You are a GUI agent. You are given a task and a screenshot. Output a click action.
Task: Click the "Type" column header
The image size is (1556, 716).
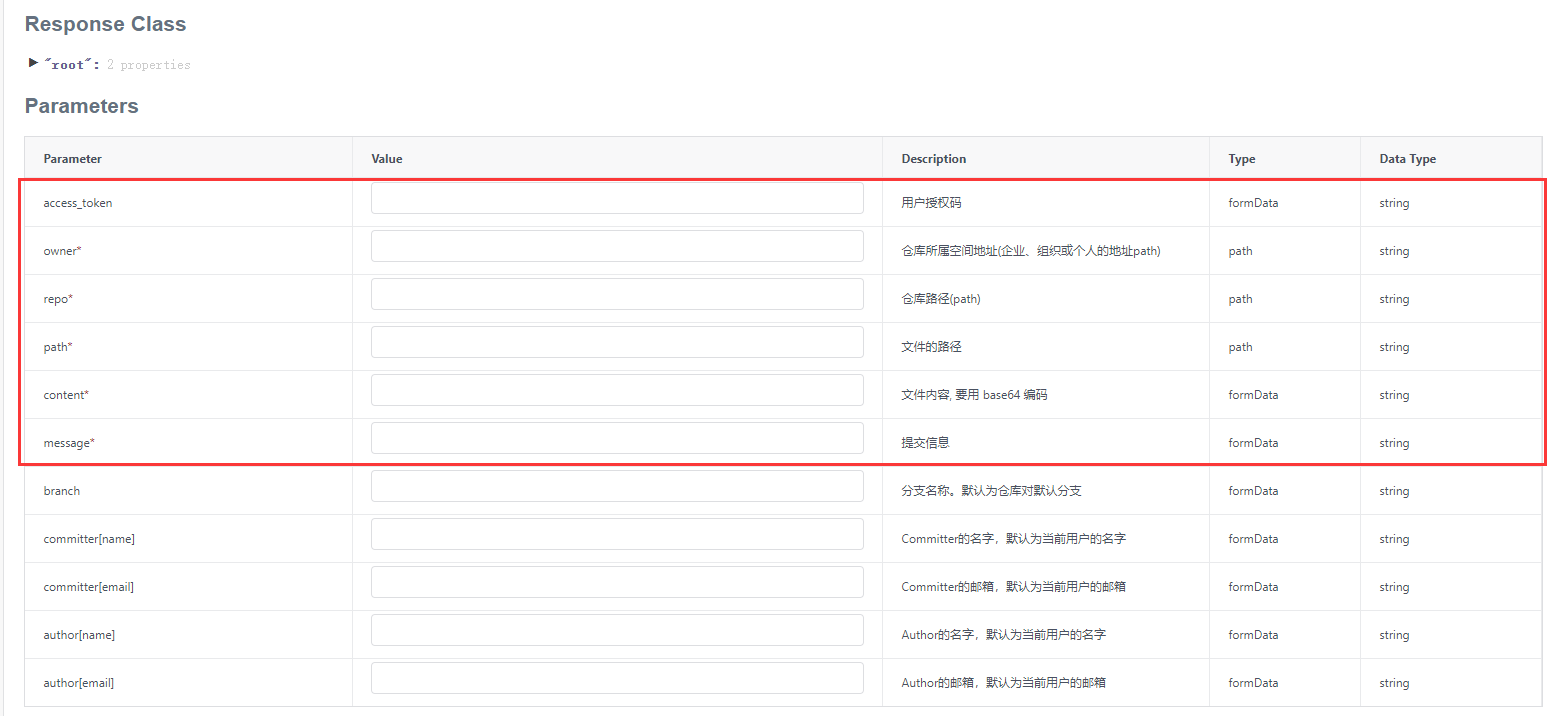tap(1242, 159)
